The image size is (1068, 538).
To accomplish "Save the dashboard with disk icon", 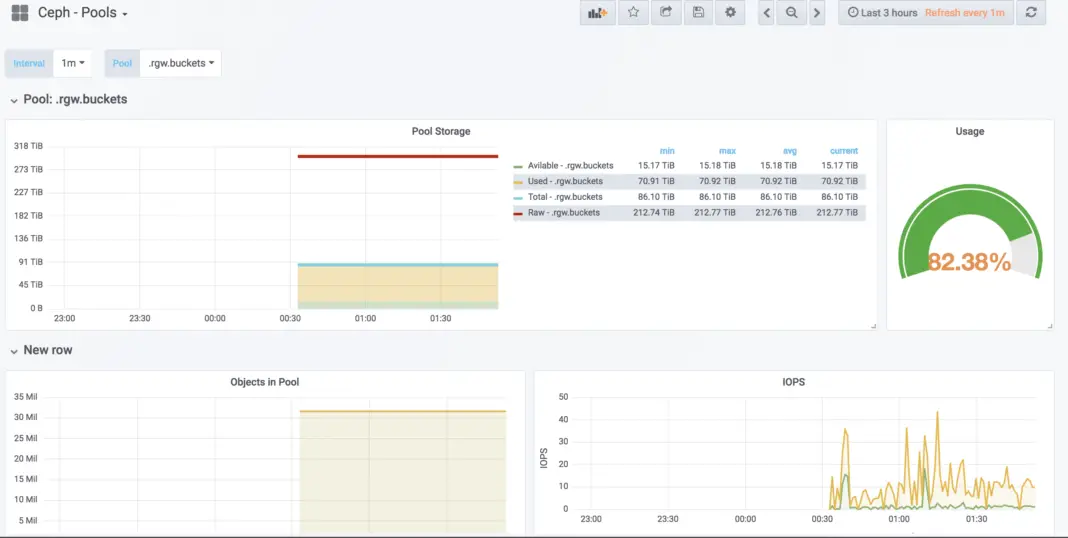I will 698,13.
